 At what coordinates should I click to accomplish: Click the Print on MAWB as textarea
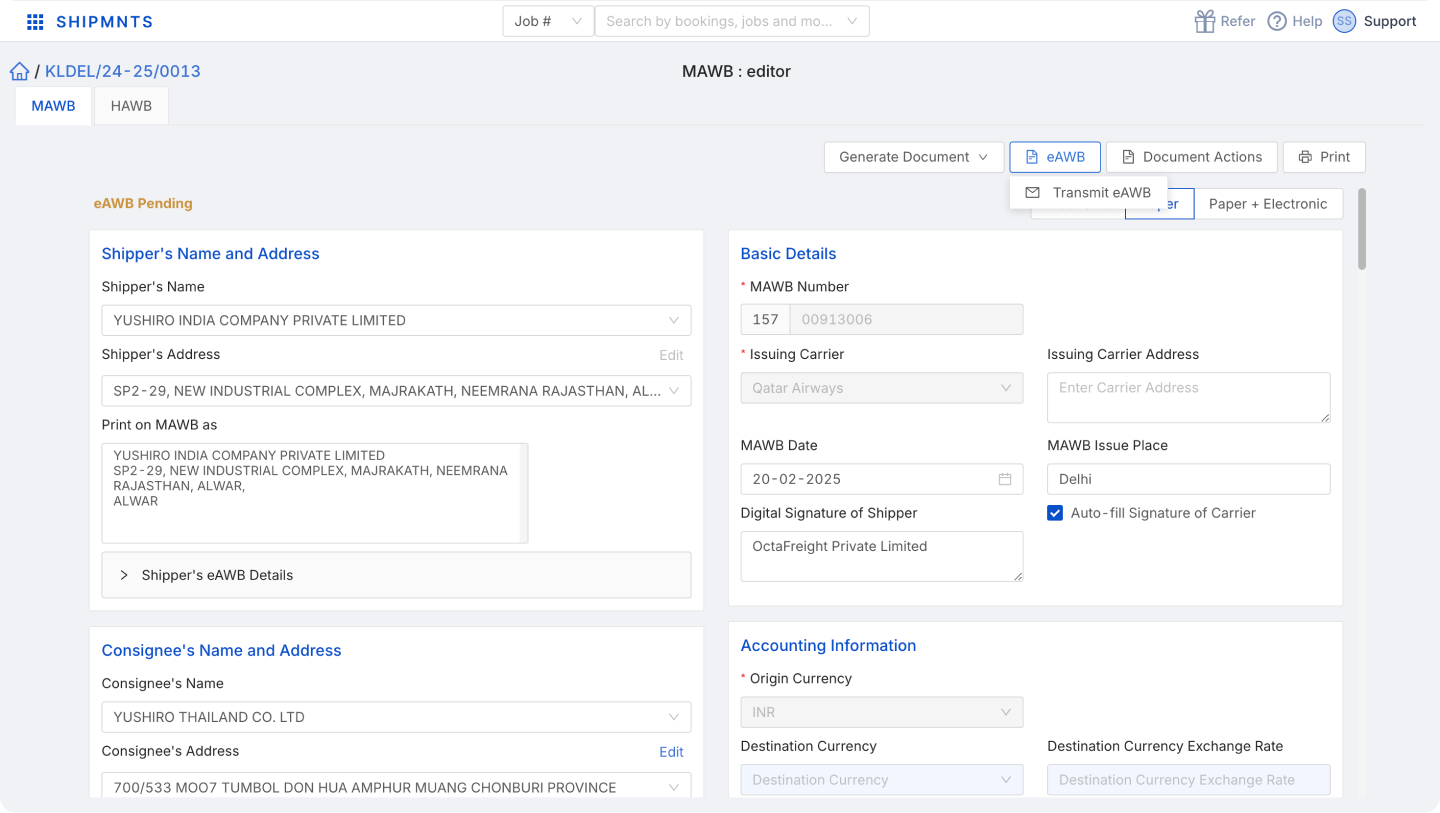click(315, 493)
